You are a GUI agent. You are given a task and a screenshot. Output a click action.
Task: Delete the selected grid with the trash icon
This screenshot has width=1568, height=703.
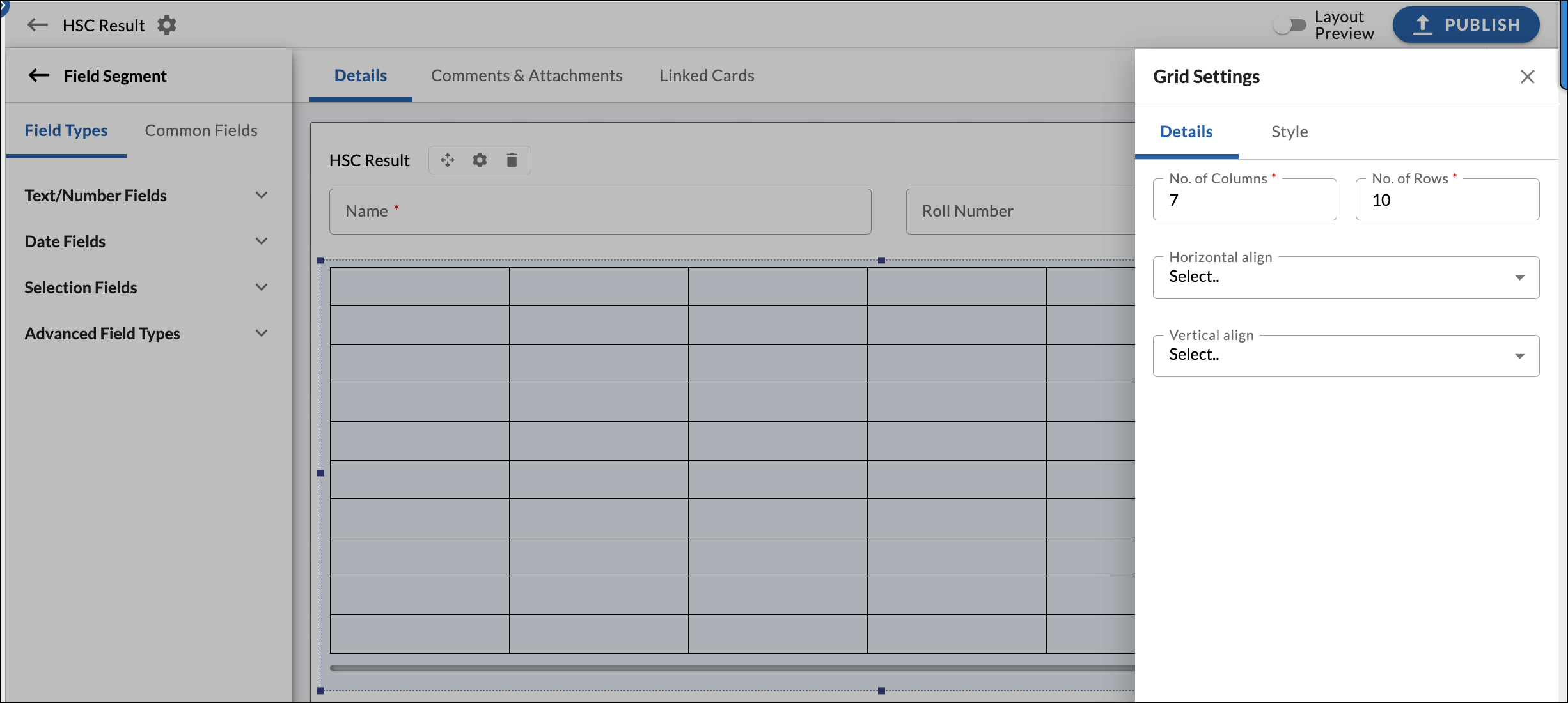tap(512, 160)
